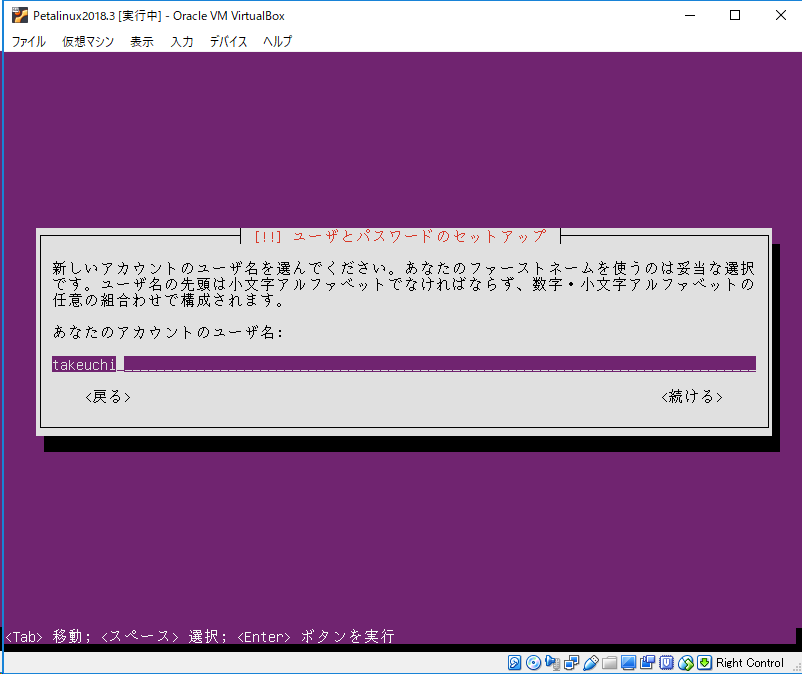
Task: Open the network adapters status icon
Action: 571,662
